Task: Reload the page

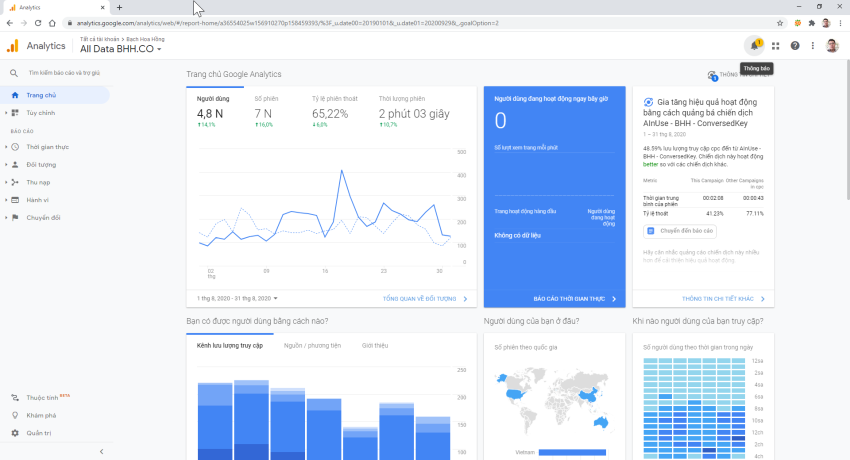Action: click(38, 23)
